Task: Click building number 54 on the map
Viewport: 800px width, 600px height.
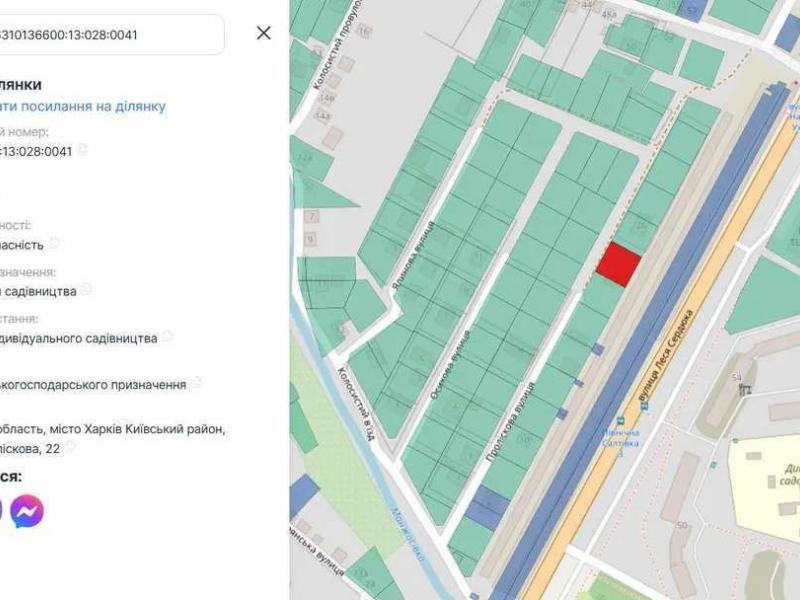Action: [736, 377]
